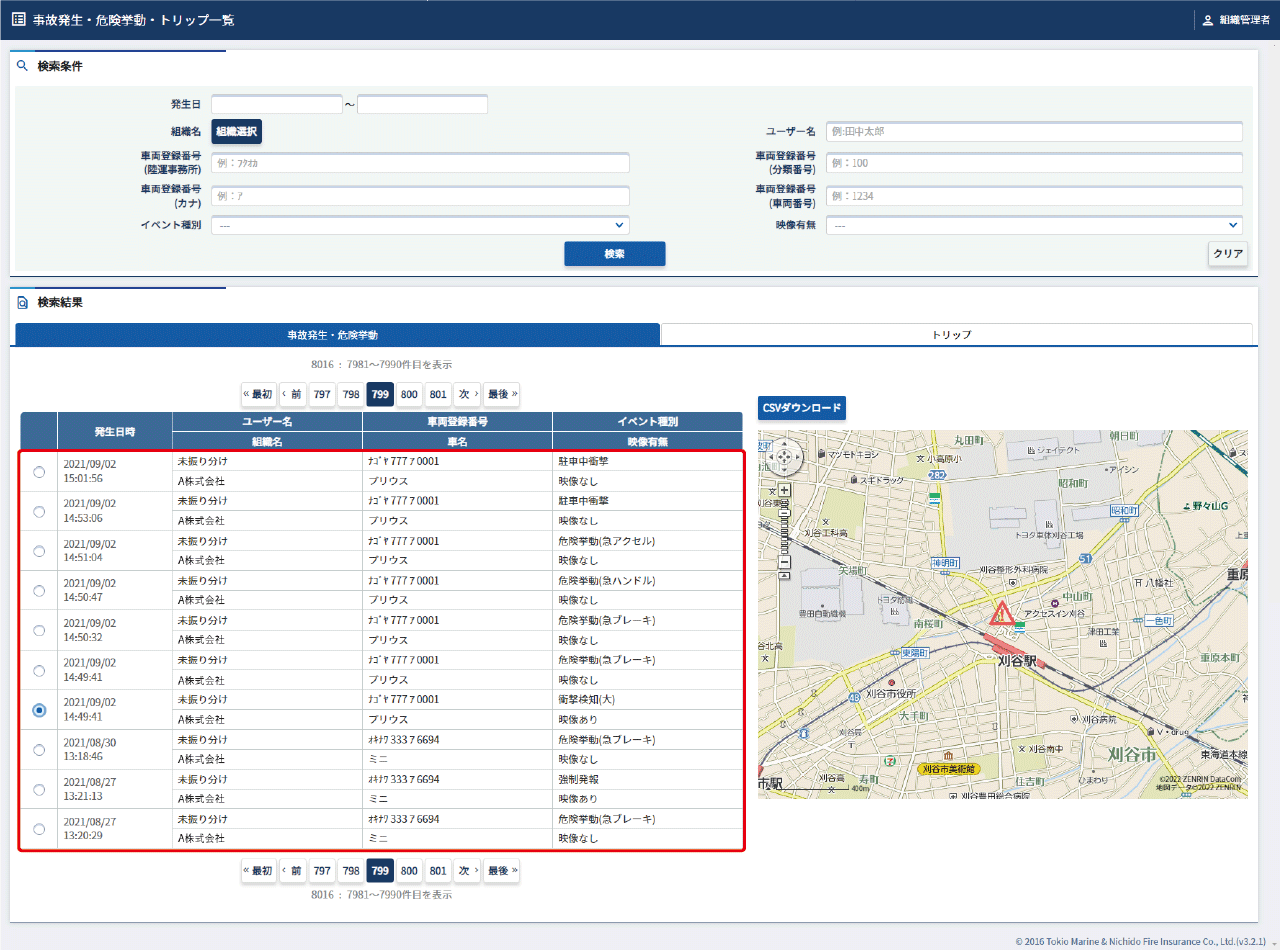Click the ユーザー名 input field

point(1034,132)
